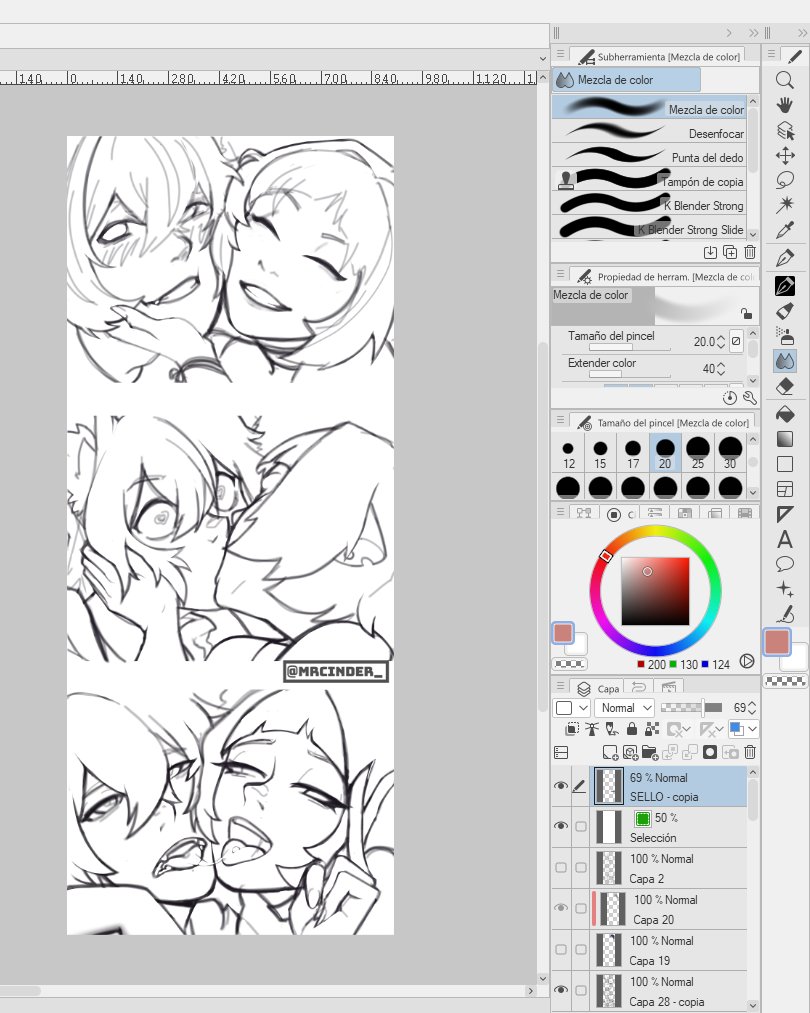This screenshot has width=810, height=1013.
Task: Toggle lock layer
Action: click(x=632, y=729)
